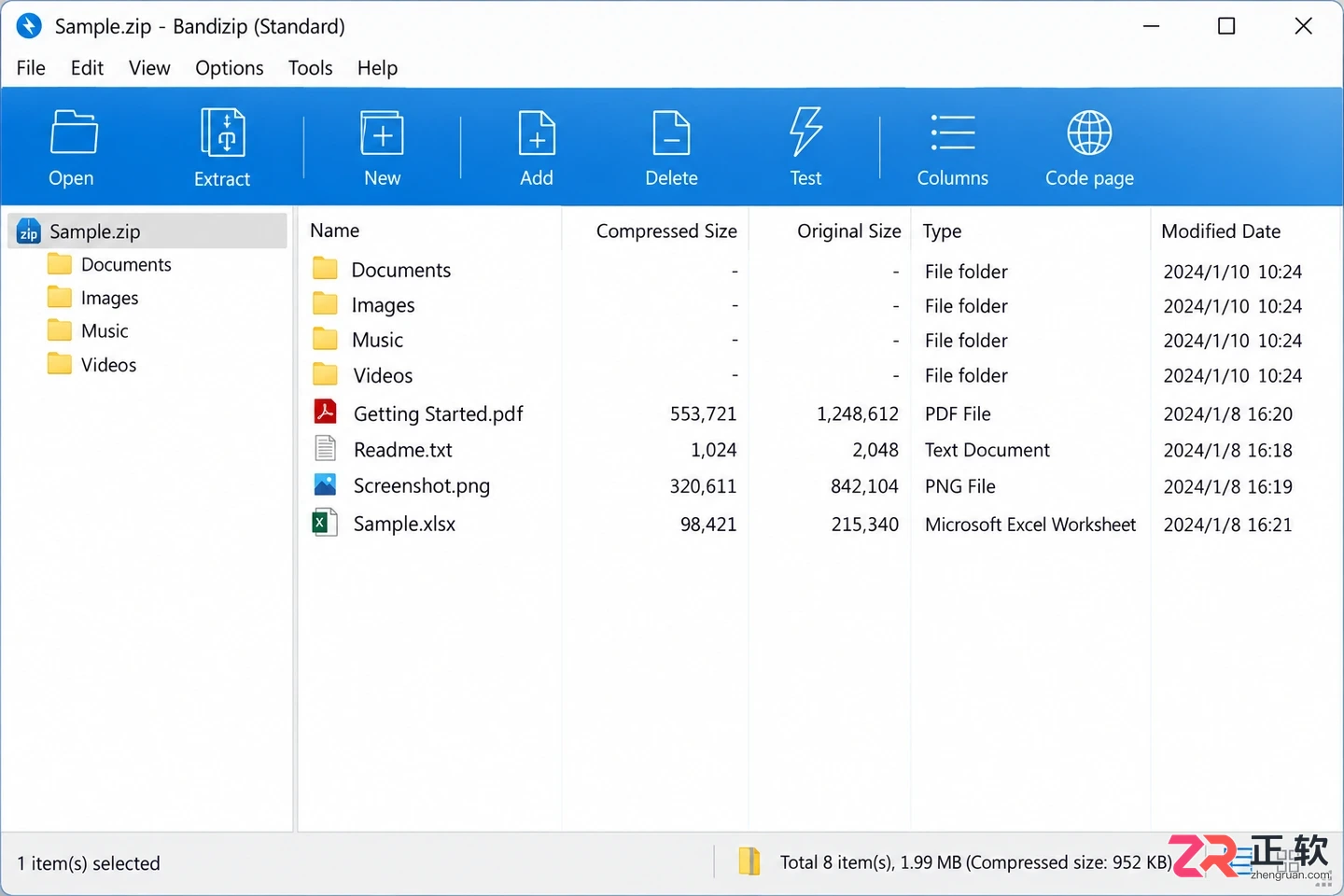Open the Tools menu

(310, 68)
